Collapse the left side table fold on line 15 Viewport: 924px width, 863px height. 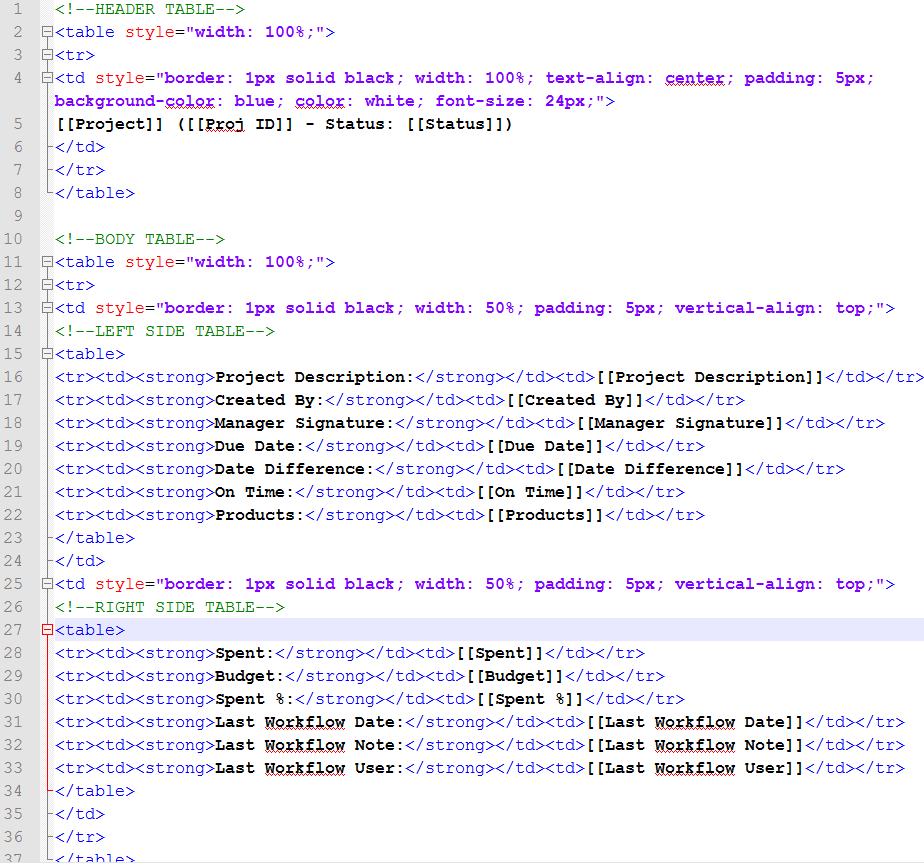pos(47,354)
